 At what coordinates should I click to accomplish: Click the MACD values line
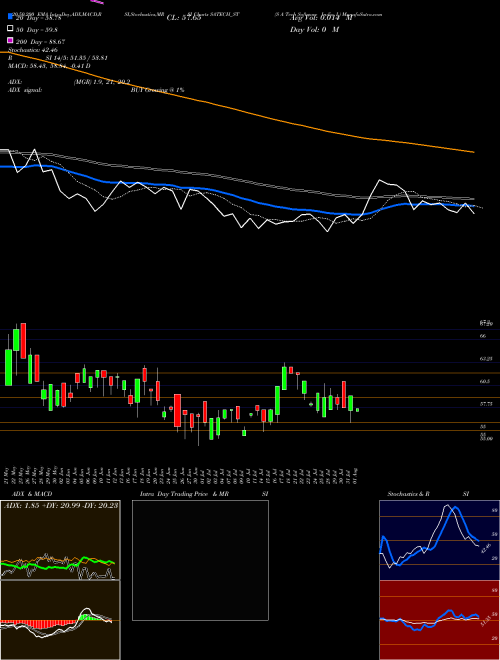click(49, 66)
